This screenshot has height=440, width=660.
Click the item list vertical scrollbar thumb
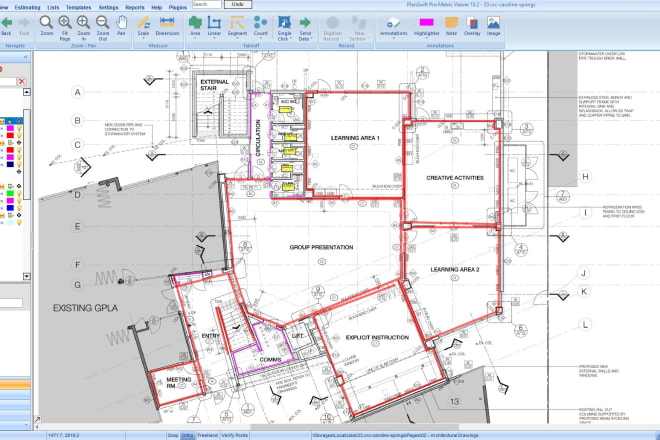click(27, 154)
